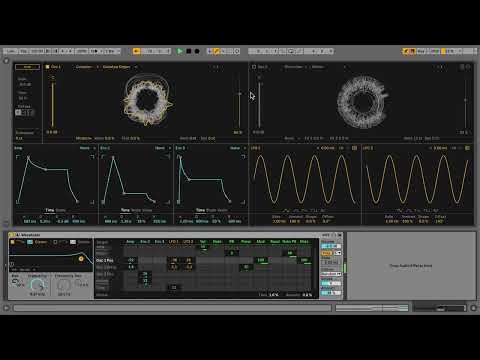Arm the record button in the control bar
480x360 pixels.
[x=197, y=51]
